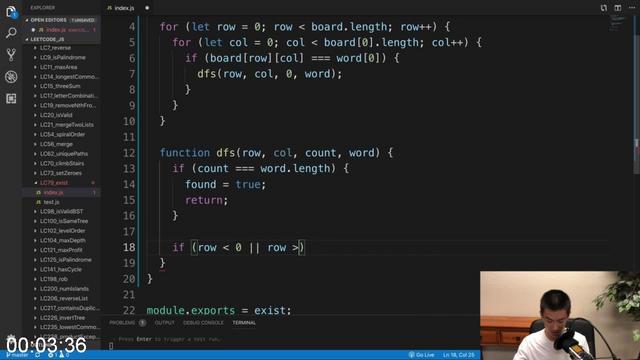
Task: Expand the LC21_mergeTwoLists folder
Action: 67,125
